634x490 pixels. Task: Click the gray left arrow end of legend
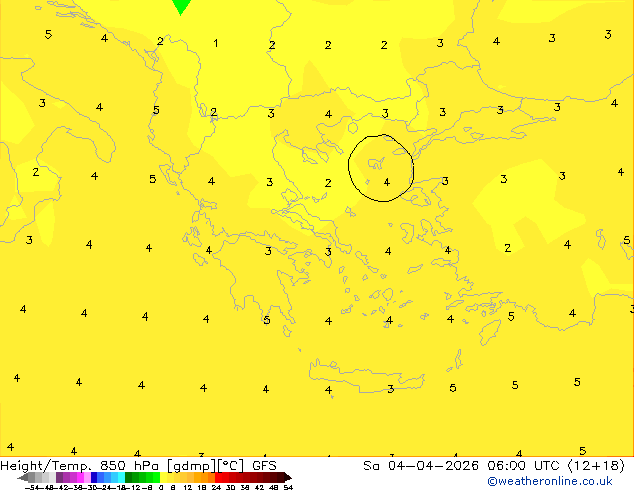coord(23,478)
